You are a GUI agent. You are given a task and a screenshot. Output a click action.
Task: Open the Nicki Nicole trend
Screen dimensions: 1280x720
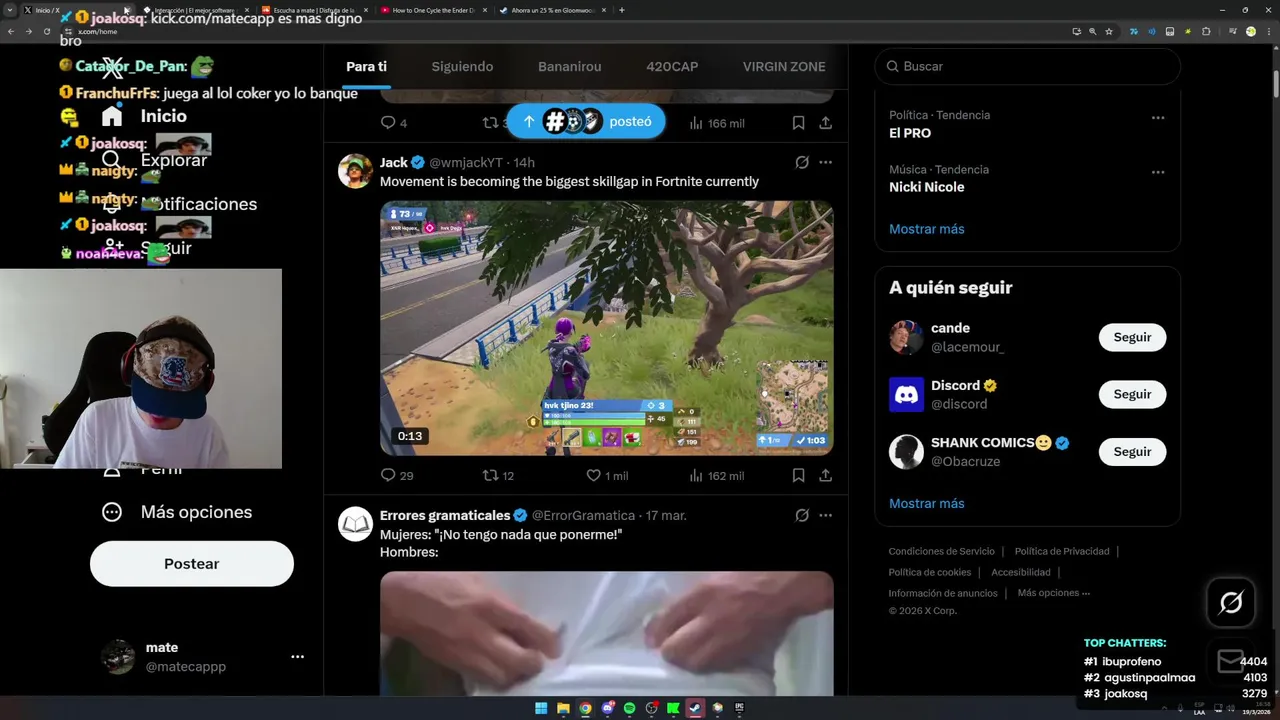pyautogui.click(x=926, y=187)
